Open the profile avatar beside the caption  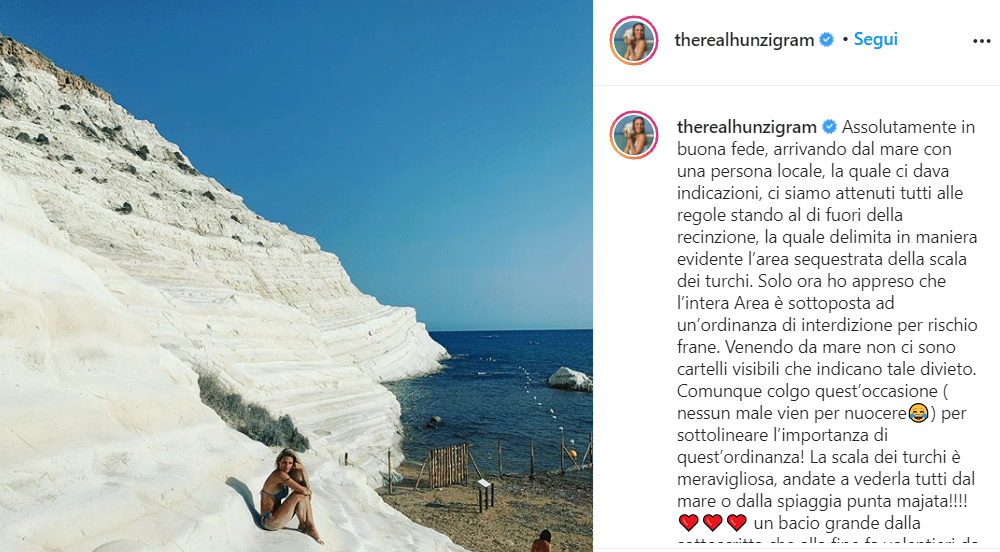(634, 134)
